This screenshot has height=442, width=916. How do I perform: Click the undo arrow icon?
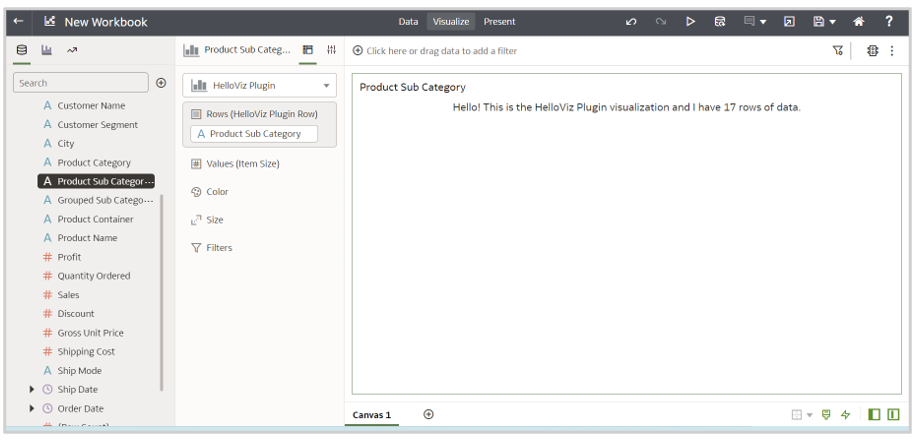[631, 22]
